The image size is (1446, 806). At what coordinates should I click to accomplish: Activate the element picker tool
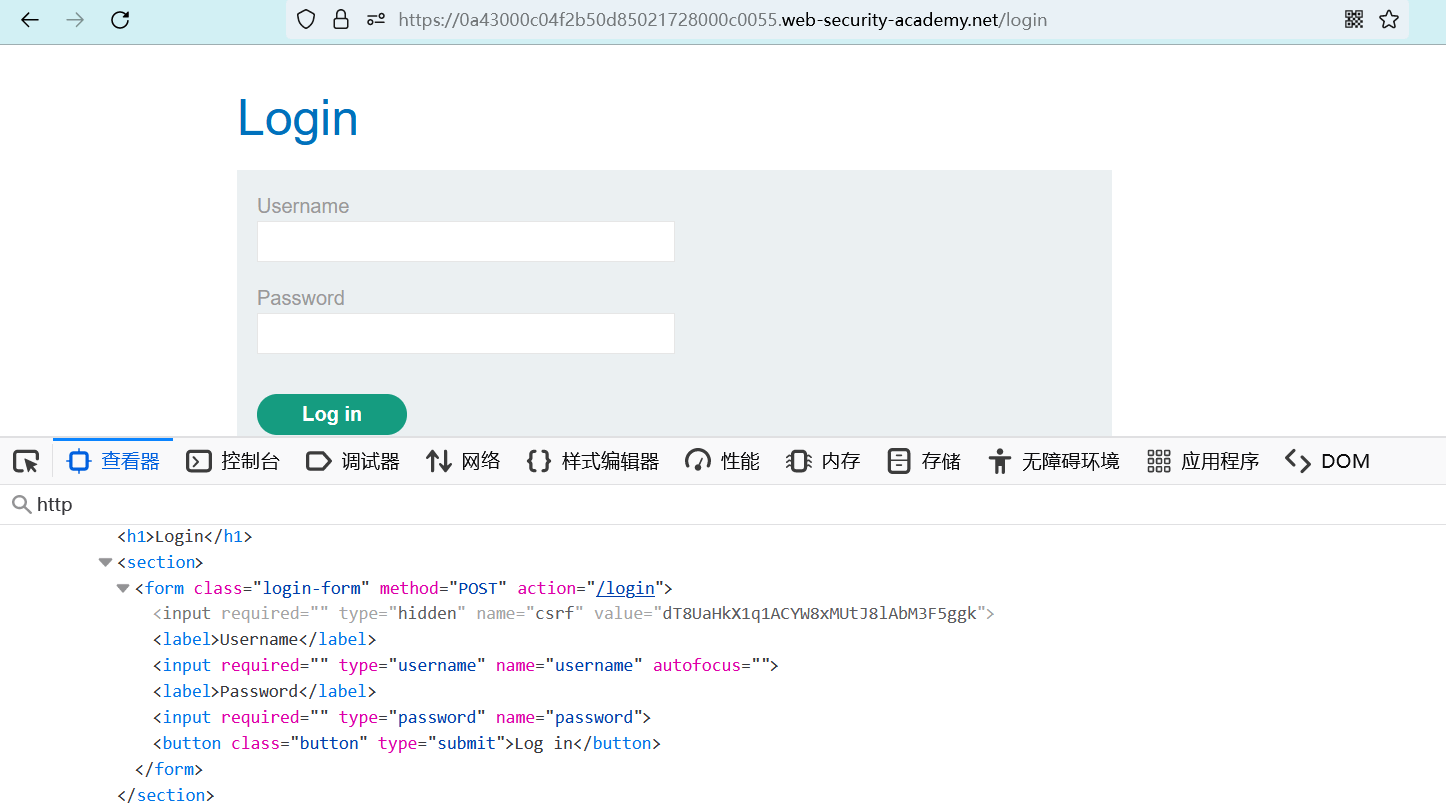click(x=26, y=461)
